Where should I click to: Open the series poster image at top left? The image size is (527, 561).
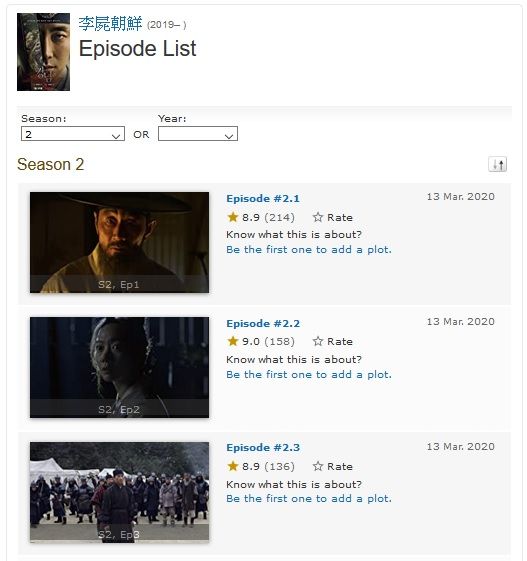pyautogui.click(x=43, y=52)
